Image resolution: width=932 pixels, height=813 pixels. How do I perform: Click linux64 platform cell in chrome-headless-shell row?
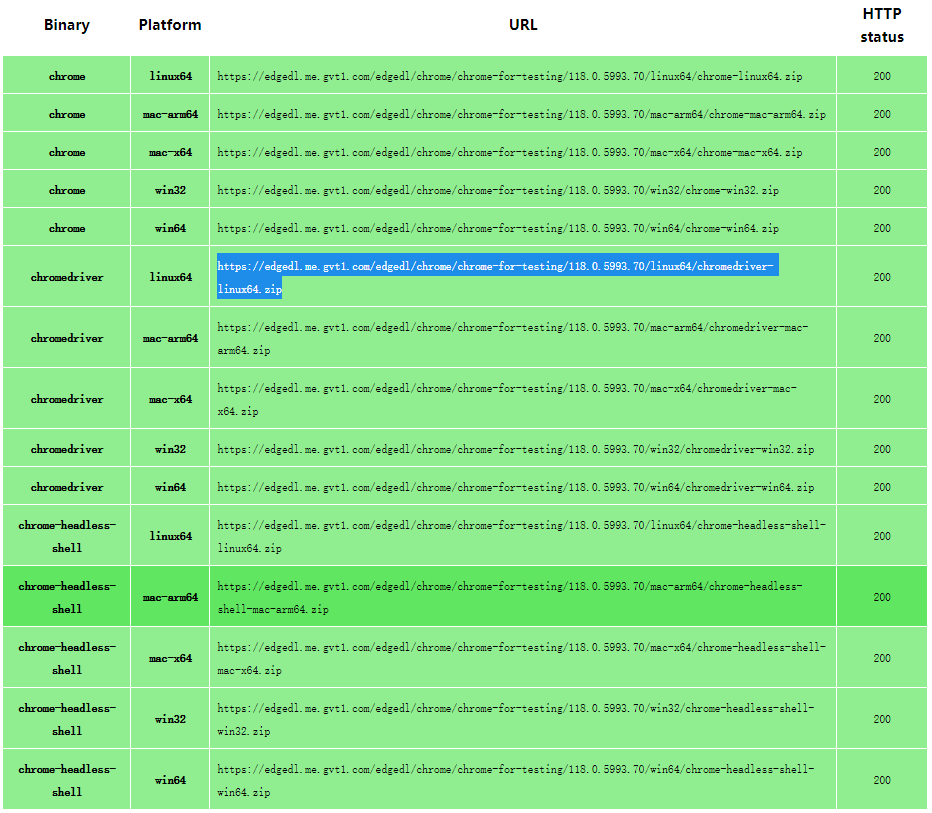tap(170, 536)
